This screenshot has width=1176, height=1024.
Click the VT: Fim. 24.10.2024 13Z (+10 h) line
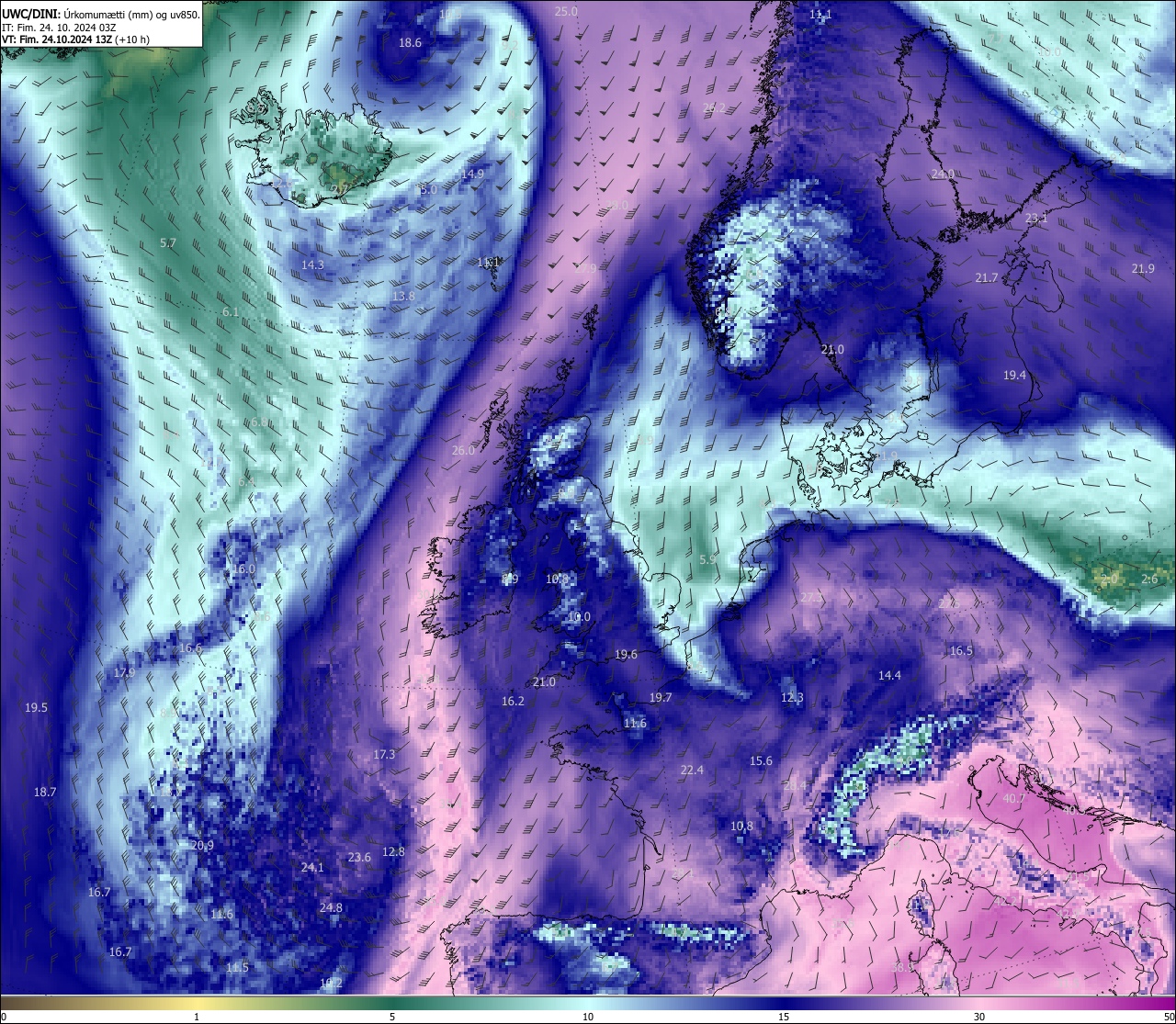click(75, 39)
